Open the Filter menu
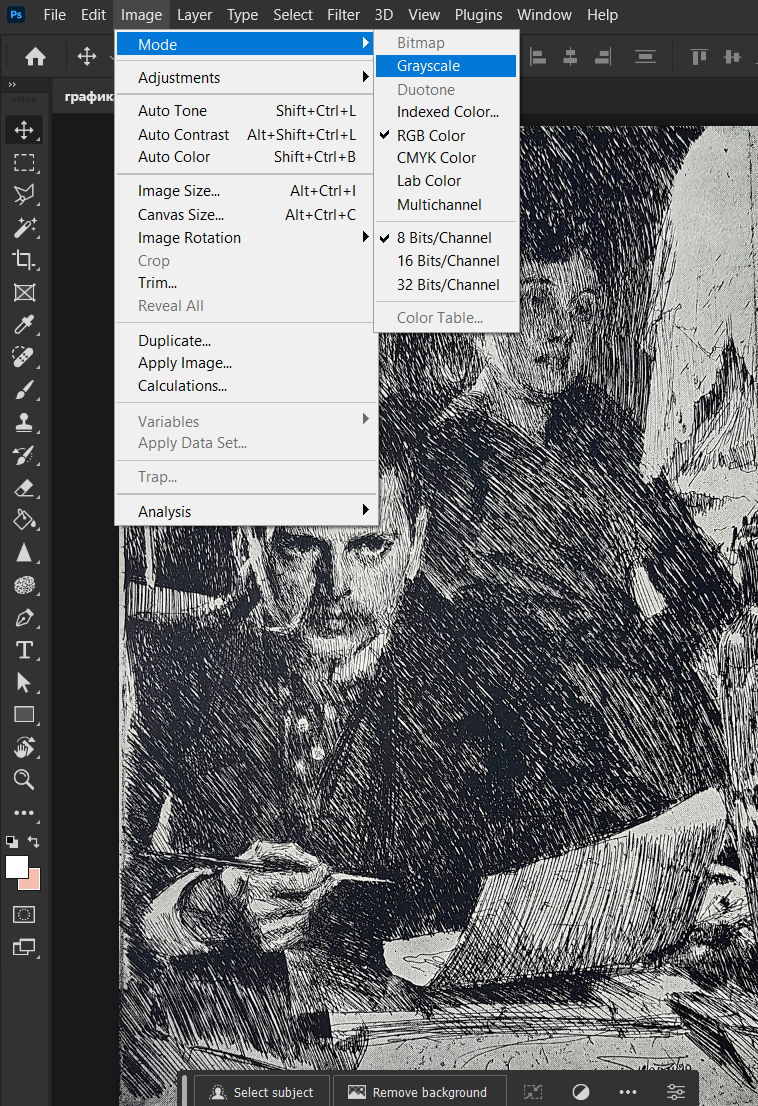This screenshot has width=758, height=1106. tap(343, 15)
